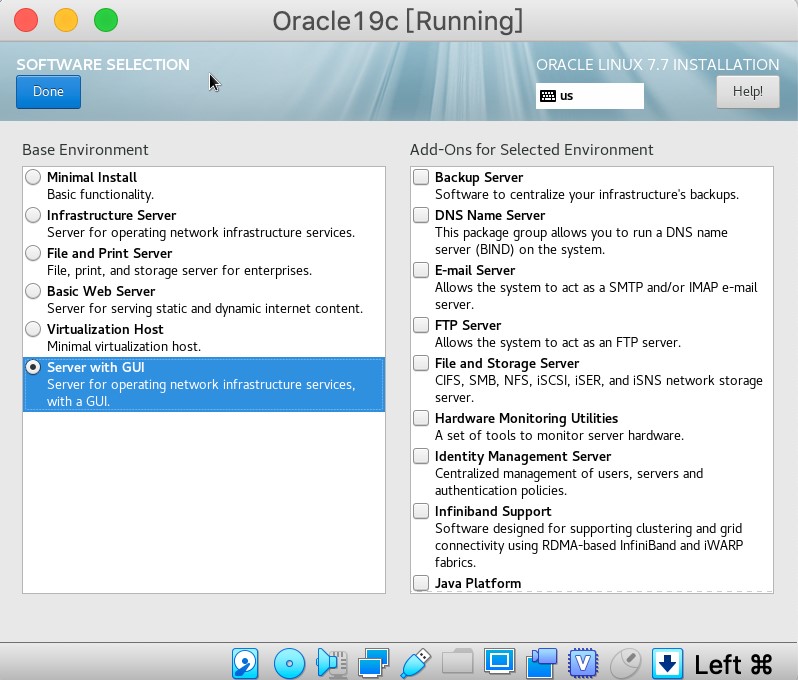
Task: Click the hard disk activity status icon
Action: tap(245, 663)
